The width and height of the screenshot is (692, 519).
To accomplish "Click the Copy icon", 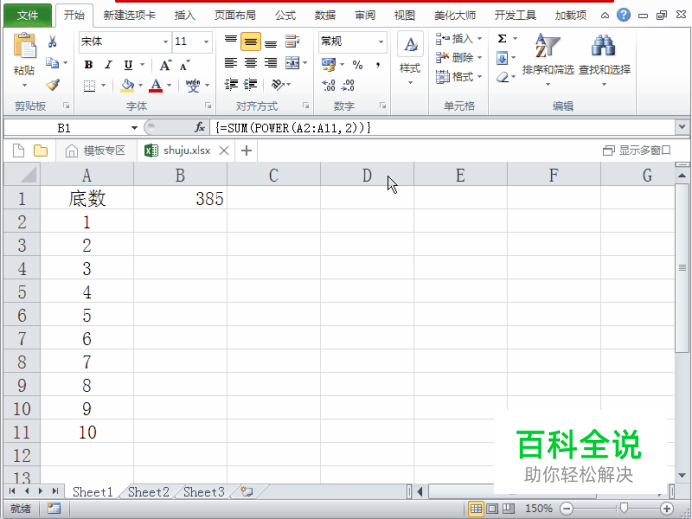I will [x=53, y=63].
